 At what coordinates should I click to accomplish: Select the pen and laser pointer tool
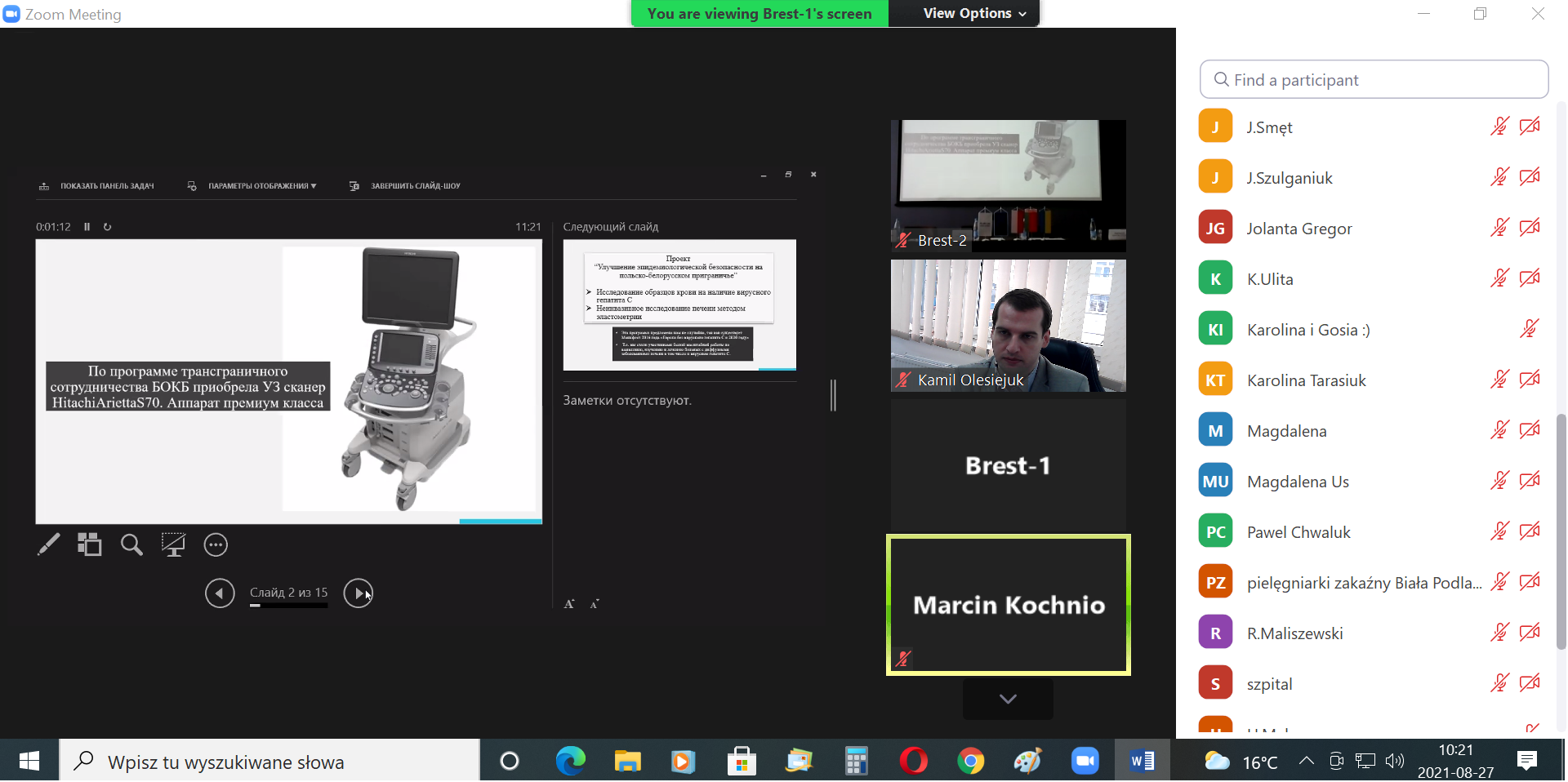tap(48, 544)
